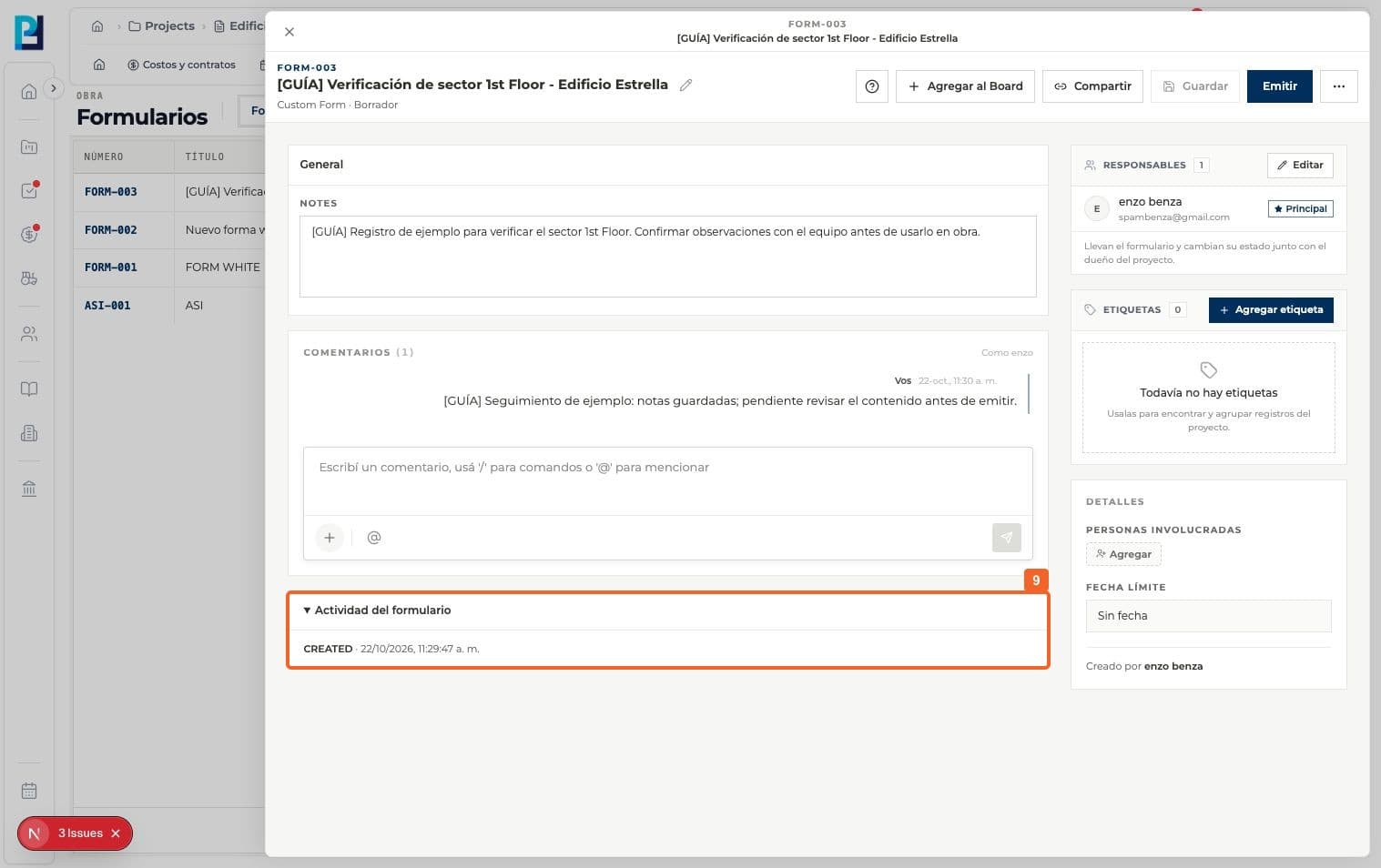Open the building document icon in left sidebar

pyautogui.click(x=29, y=433)
